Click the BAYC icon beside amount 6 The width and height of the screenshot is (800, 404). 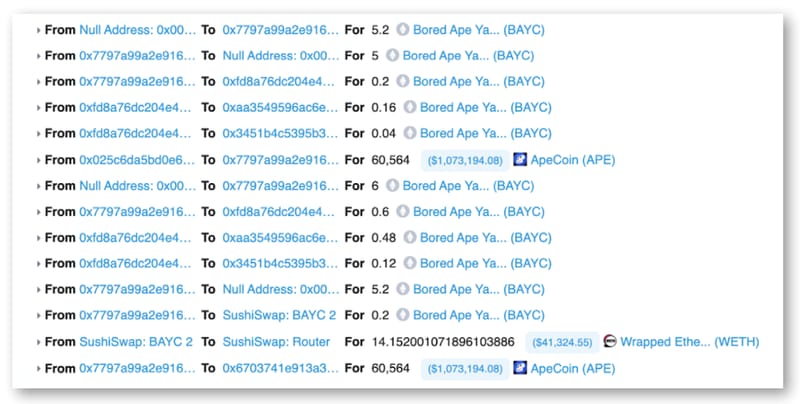pyautogui.click(x=392, y=185)
